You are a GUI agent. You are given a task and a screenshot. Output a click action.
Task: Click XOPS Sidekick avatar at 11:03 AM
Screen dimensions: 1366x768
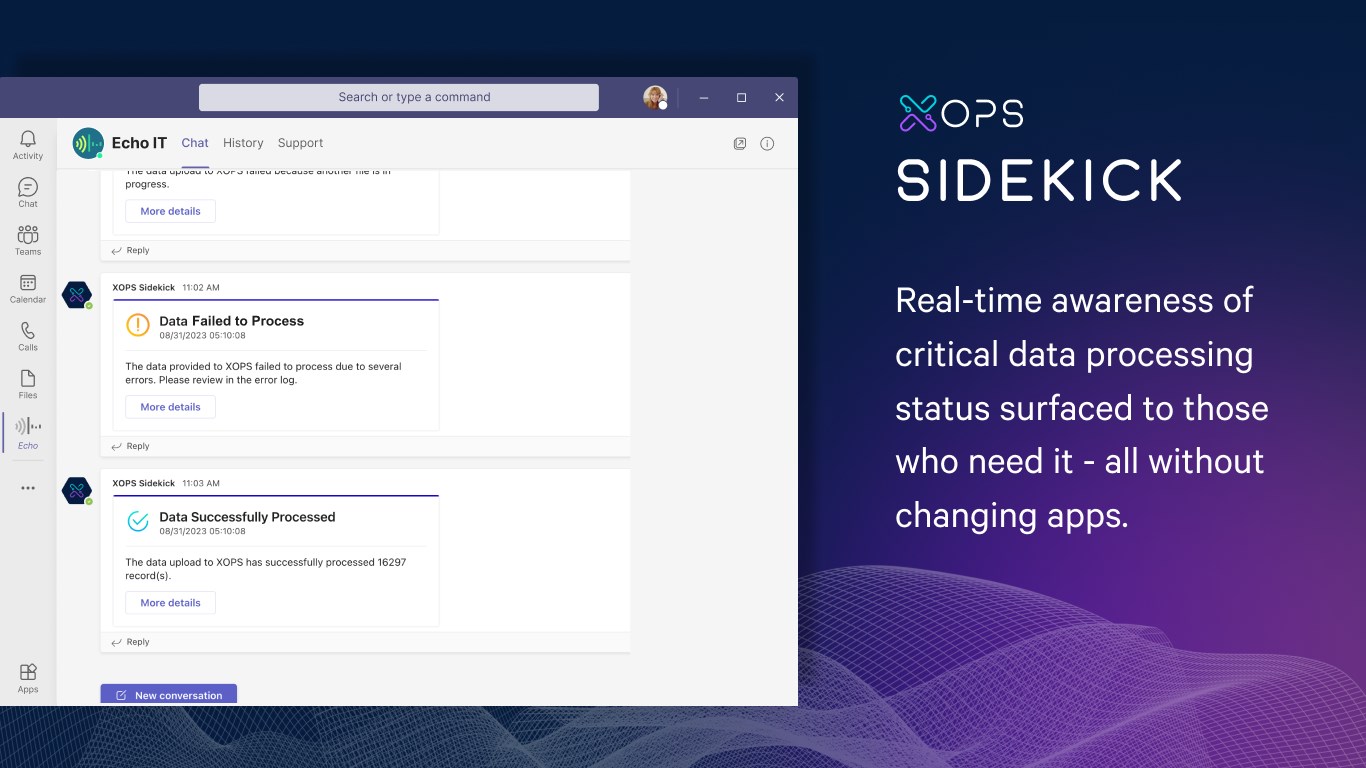77,491
